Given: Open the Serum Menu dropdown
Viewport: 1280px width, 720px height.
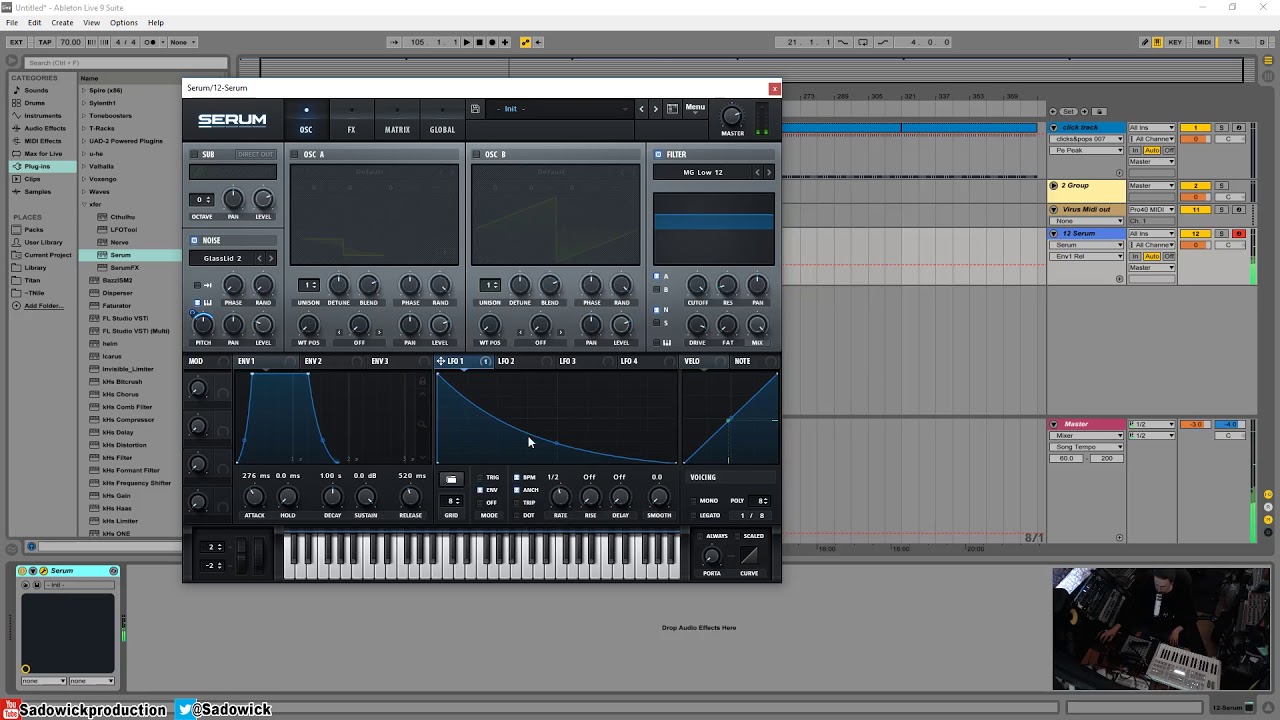Looking at the screenshot, I should [695, 107].
